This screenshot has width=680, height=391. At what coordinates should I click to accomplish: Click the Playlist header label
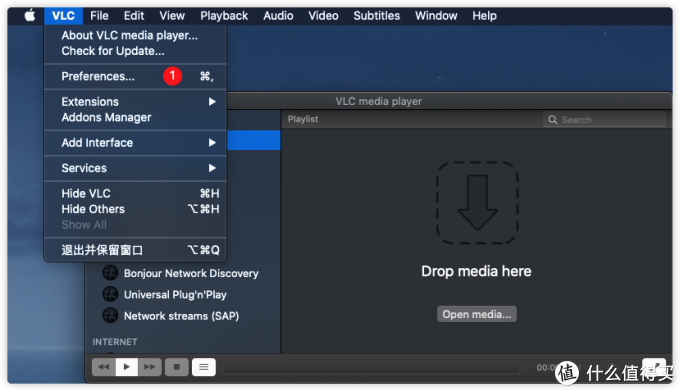coord(303,119)
